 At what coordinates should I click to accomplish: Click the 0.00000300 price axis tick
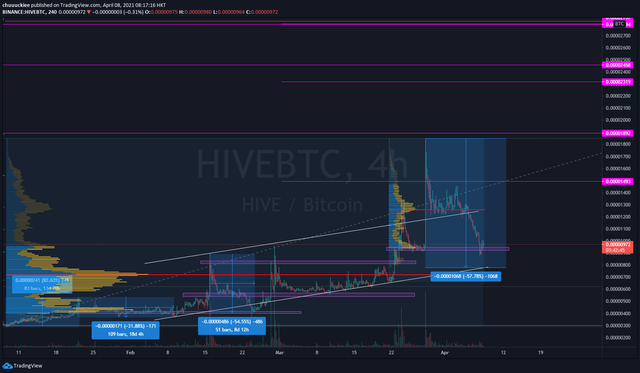[618, 326]
